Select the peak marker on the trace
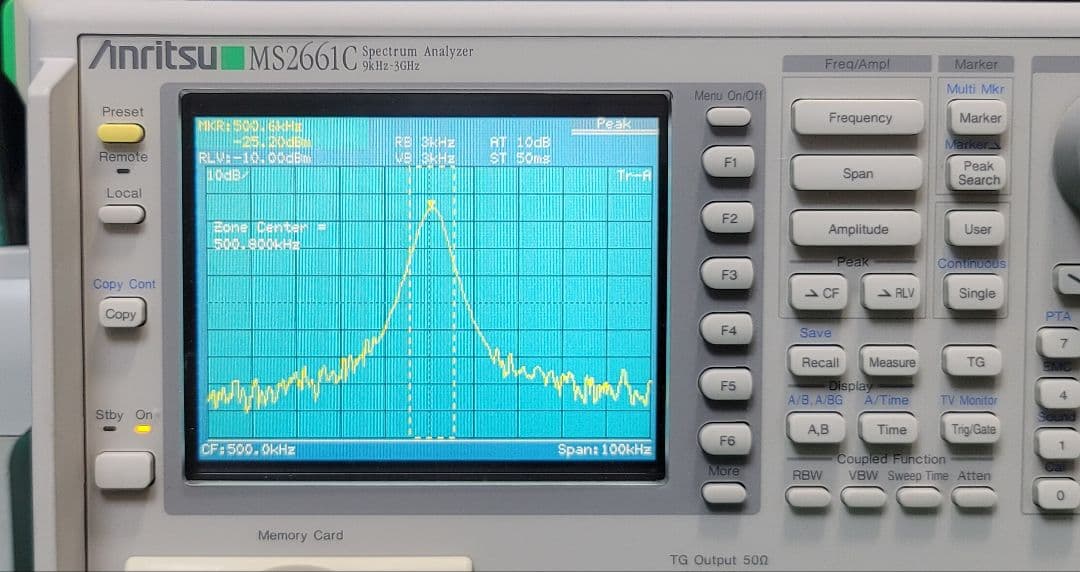This screenshot has height=572, width=1080. click(432, 205)
